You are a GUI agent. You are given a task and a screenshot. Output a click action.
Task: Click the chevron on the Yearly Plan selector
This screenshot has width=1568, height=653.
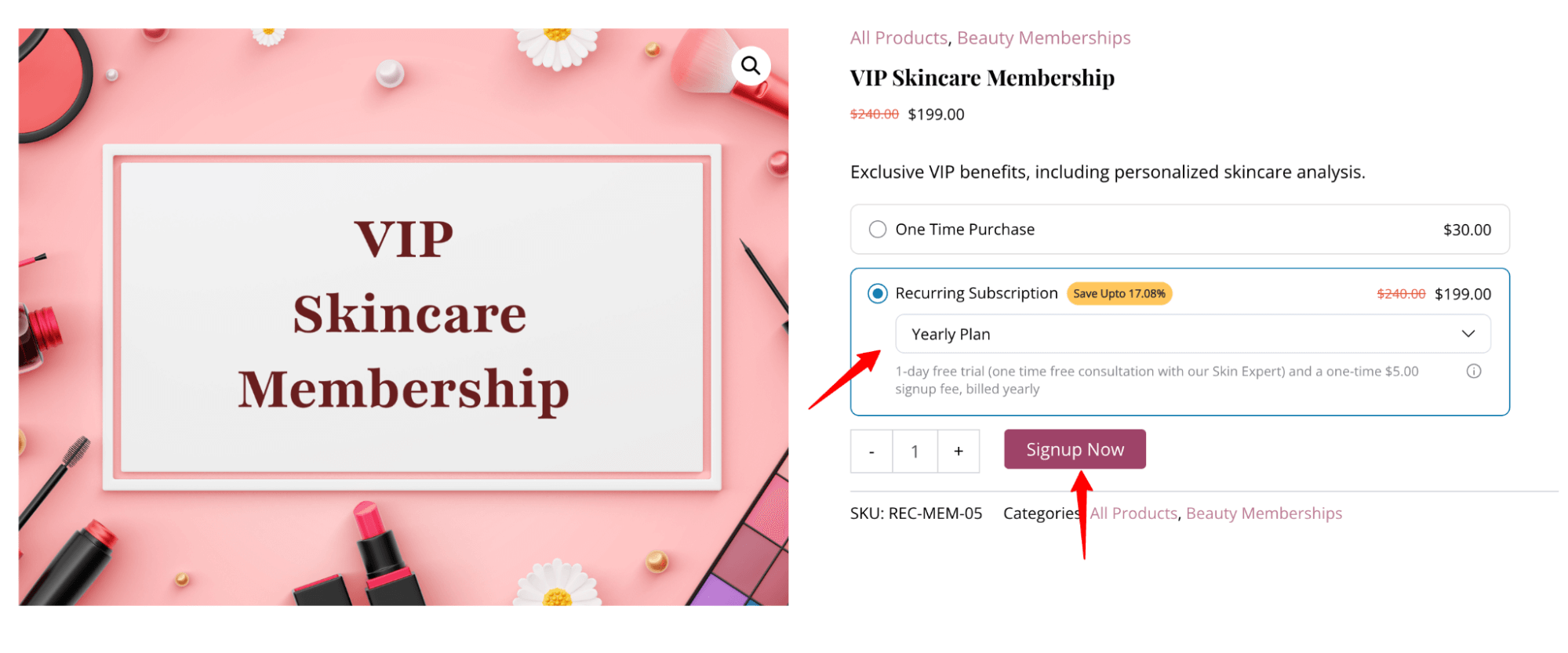click(1468, 333)
